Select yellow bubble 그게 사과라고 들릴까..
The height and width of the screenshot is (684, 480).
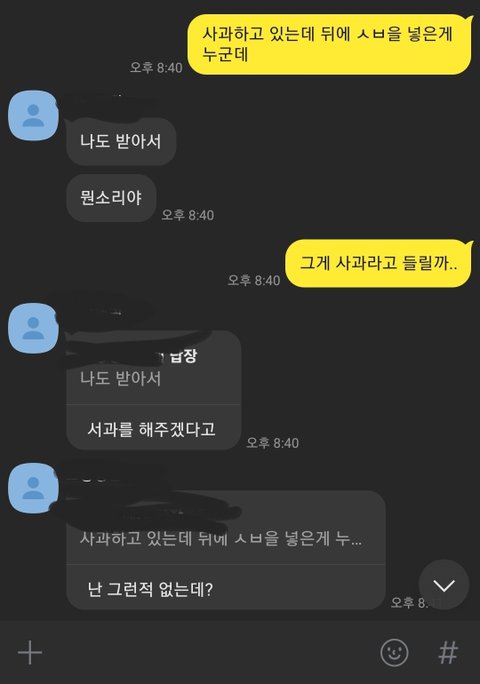coord(379,263)
